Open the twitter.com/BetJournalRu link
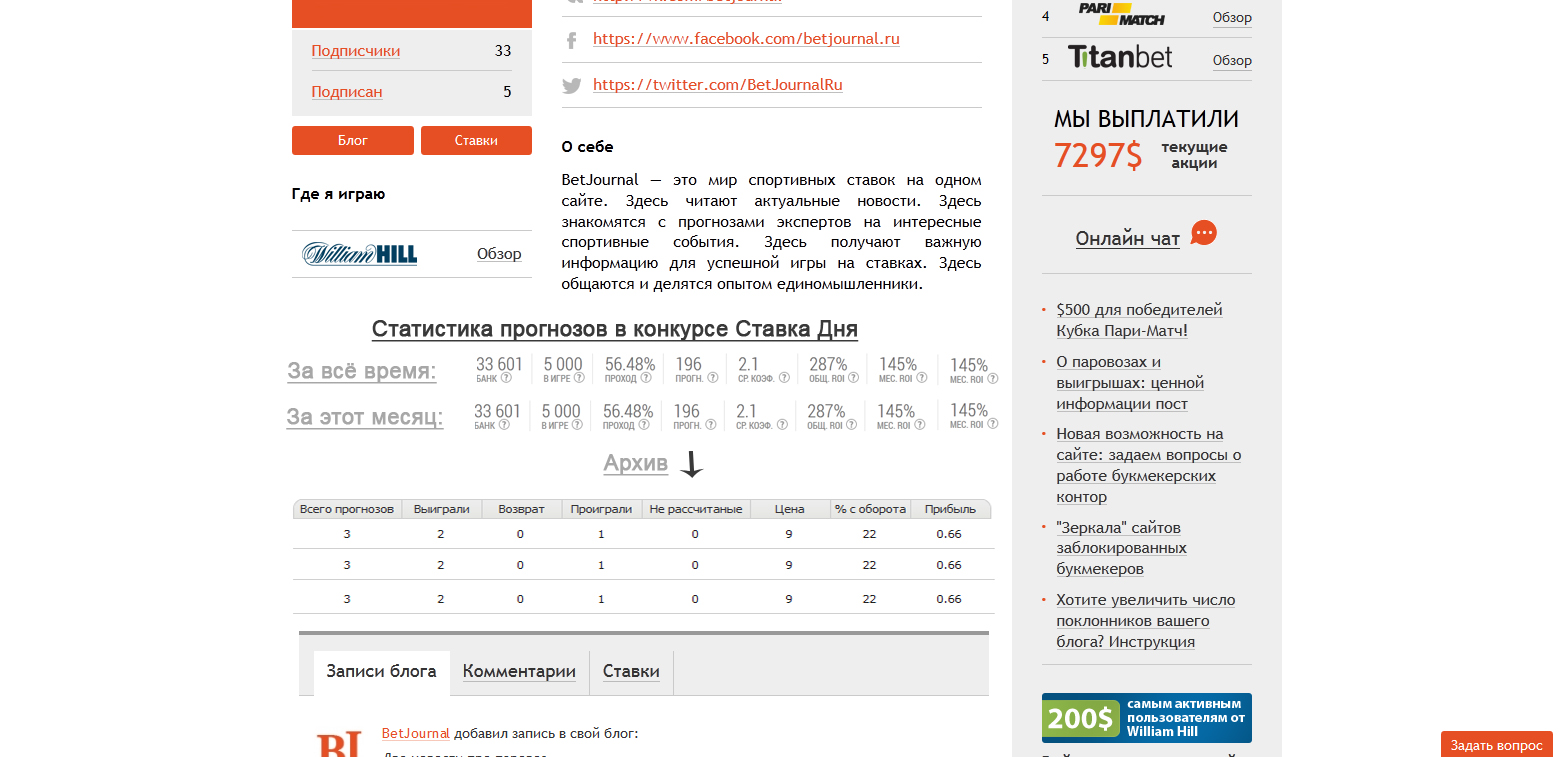Viewport: 1567px width, 757px height. pyautogui.click(x=718, y=85)
